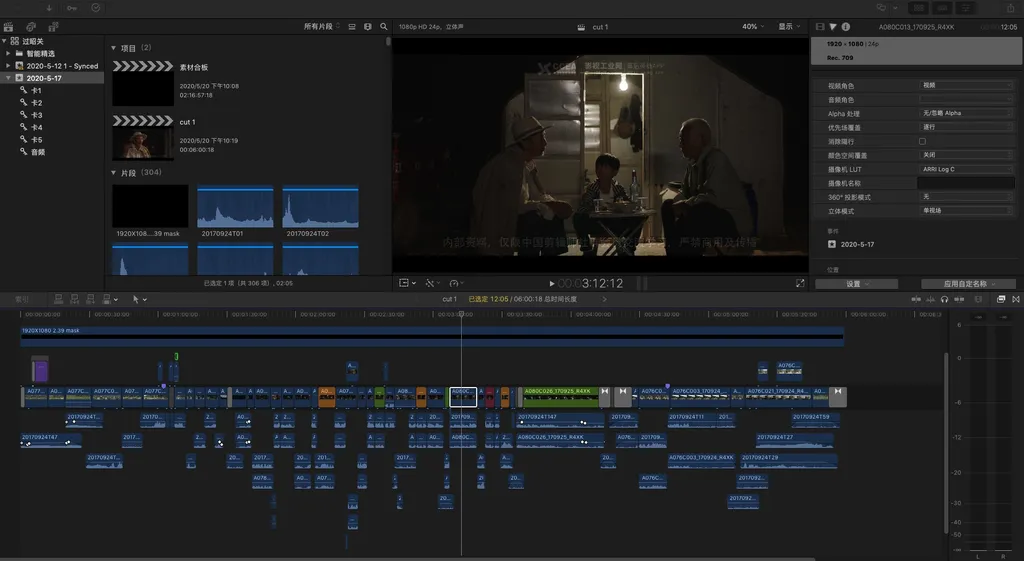Image resolution: width=1024 pixels, height=561 pixels.
Task: Play the viewer from the play button
Action: coord(551,284)
